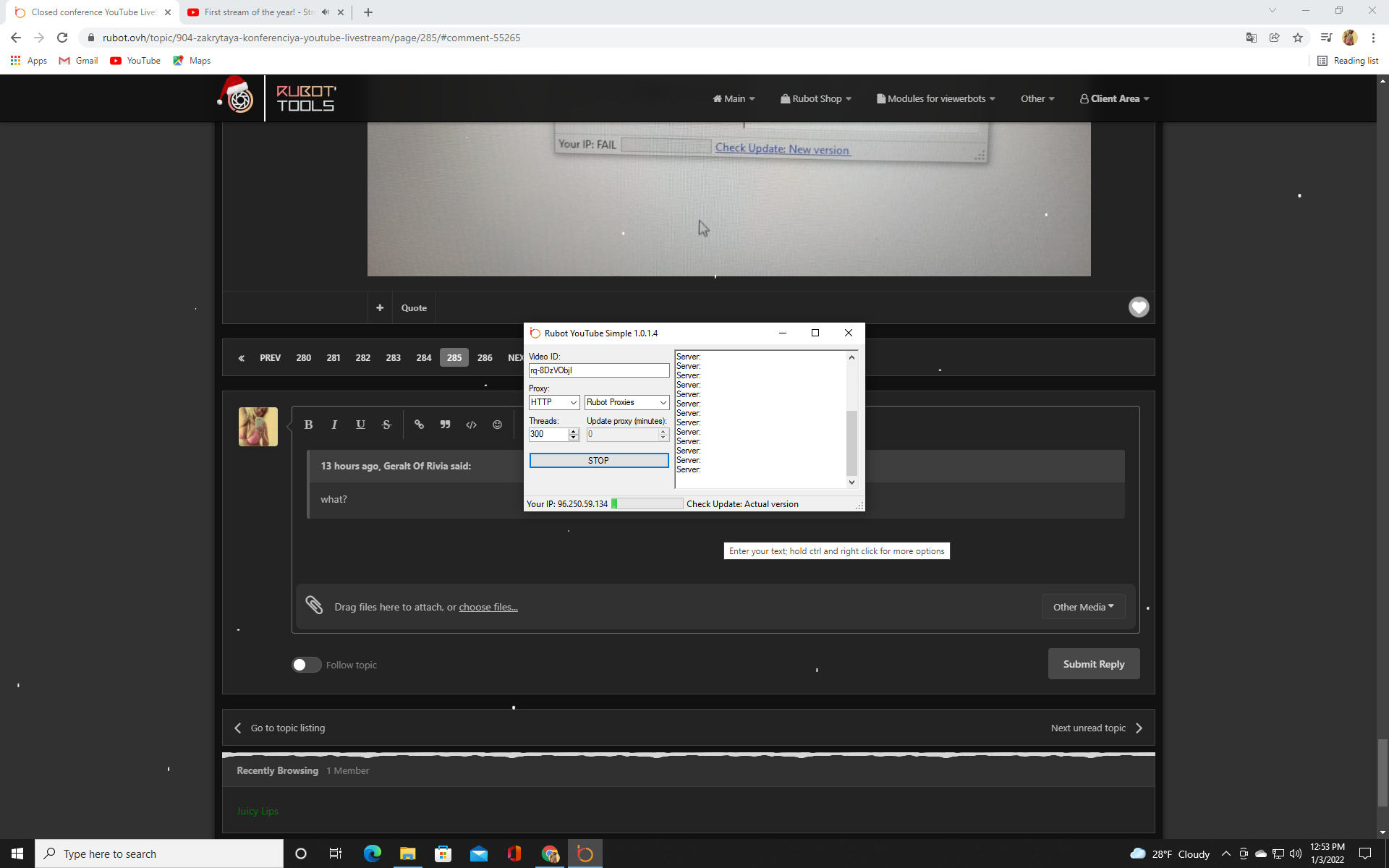Click the Bold formatting icon
This screenshot has width=1389, height=868.
(x=308, y=425)
